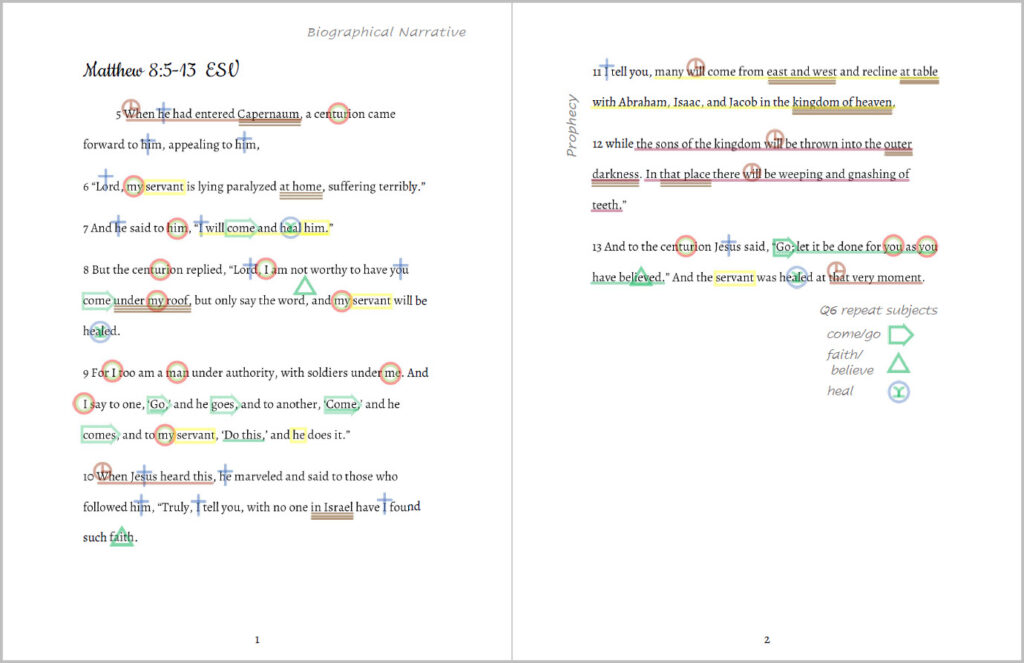
Task: Click the green triangle above 'worthy' in verse 8
Action: click(x=305, y=286)
